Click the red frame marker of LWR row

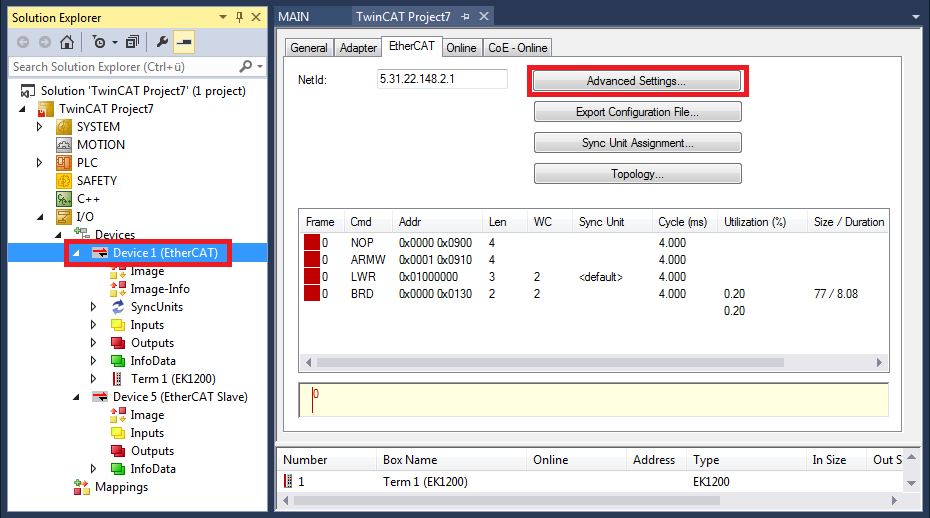(x=312, y=277)
